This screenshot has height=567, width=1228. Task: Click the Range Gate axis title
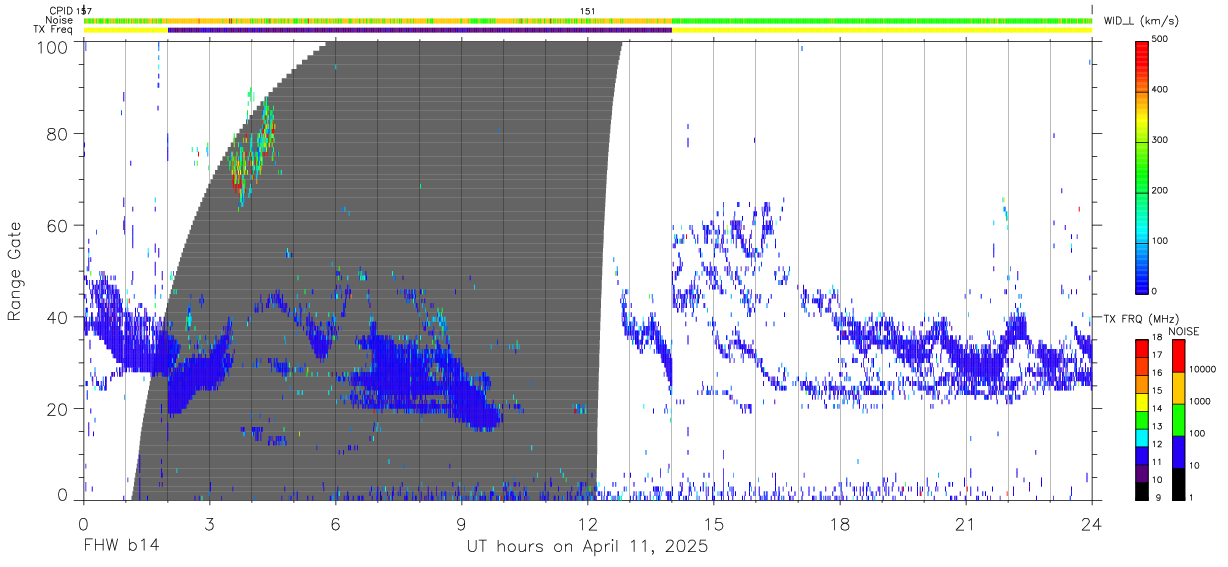point(15,271)
